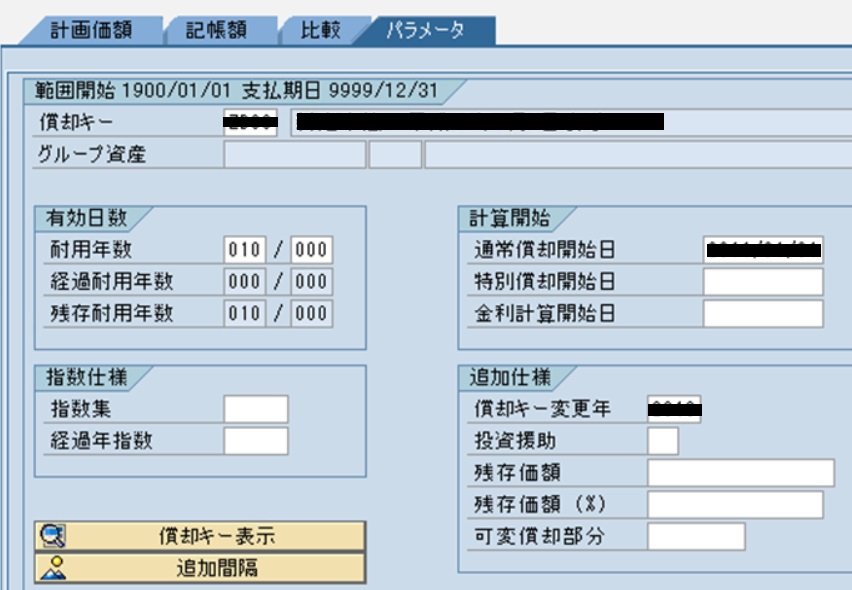Switch to the 計画価額 tab
Screen dimensions: 852x590
90,30
